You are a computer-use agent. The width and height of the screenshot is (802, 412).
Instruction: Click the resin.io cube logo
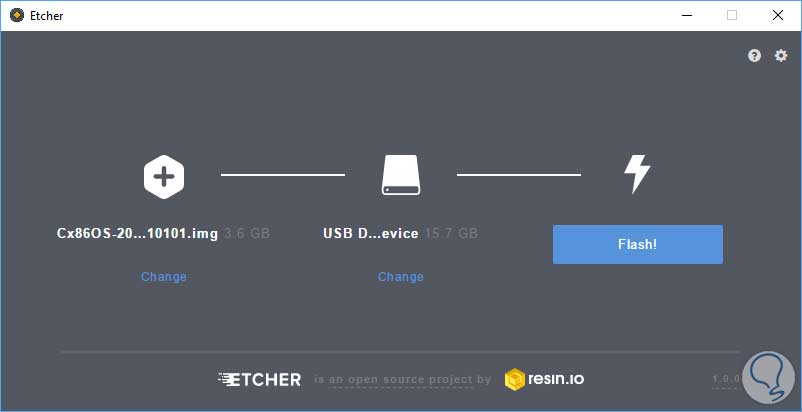(x=515, y=379)
